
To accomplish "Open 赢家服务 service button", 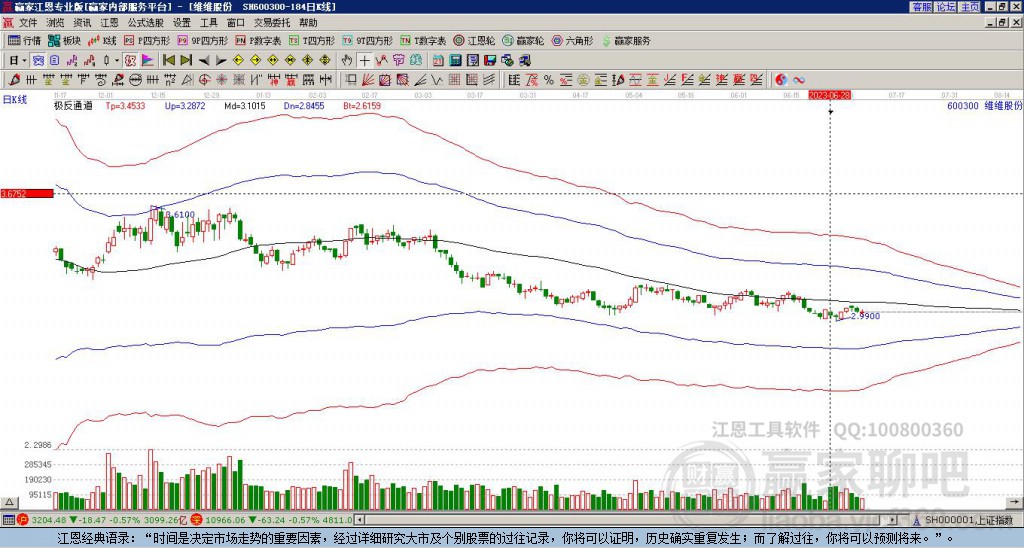I will (x=626, y=40).
